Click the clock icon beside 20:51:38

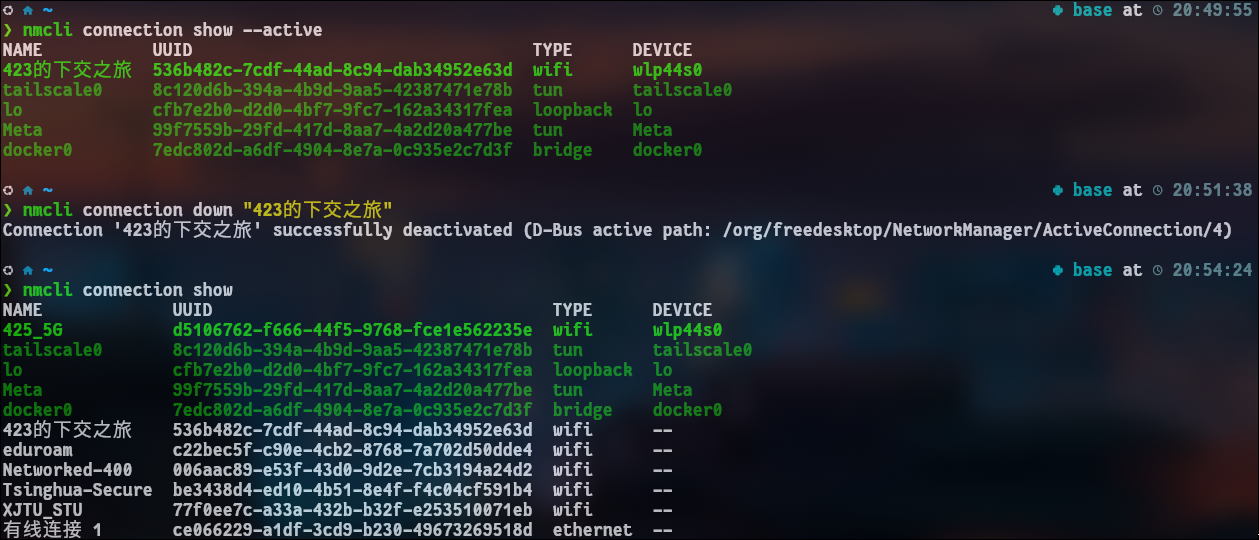(1158, 190)
